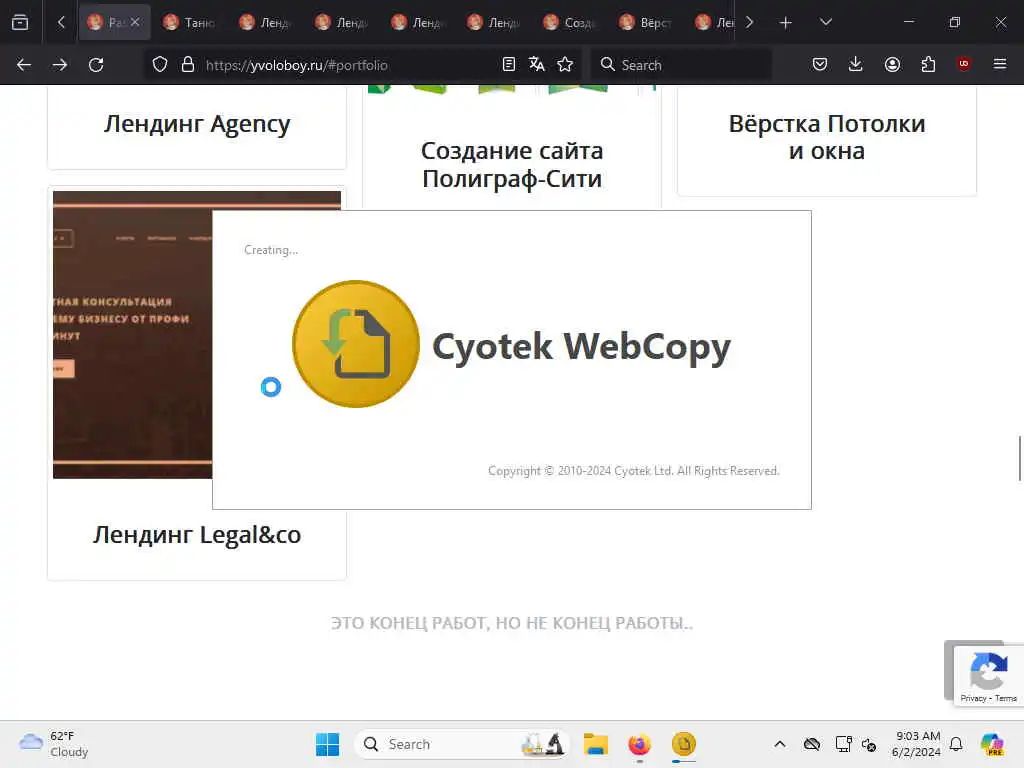This screenshot has height=768, width=1024.
Task: Show site security lock info
Action: pyautogui.click(x=188, y=65)
